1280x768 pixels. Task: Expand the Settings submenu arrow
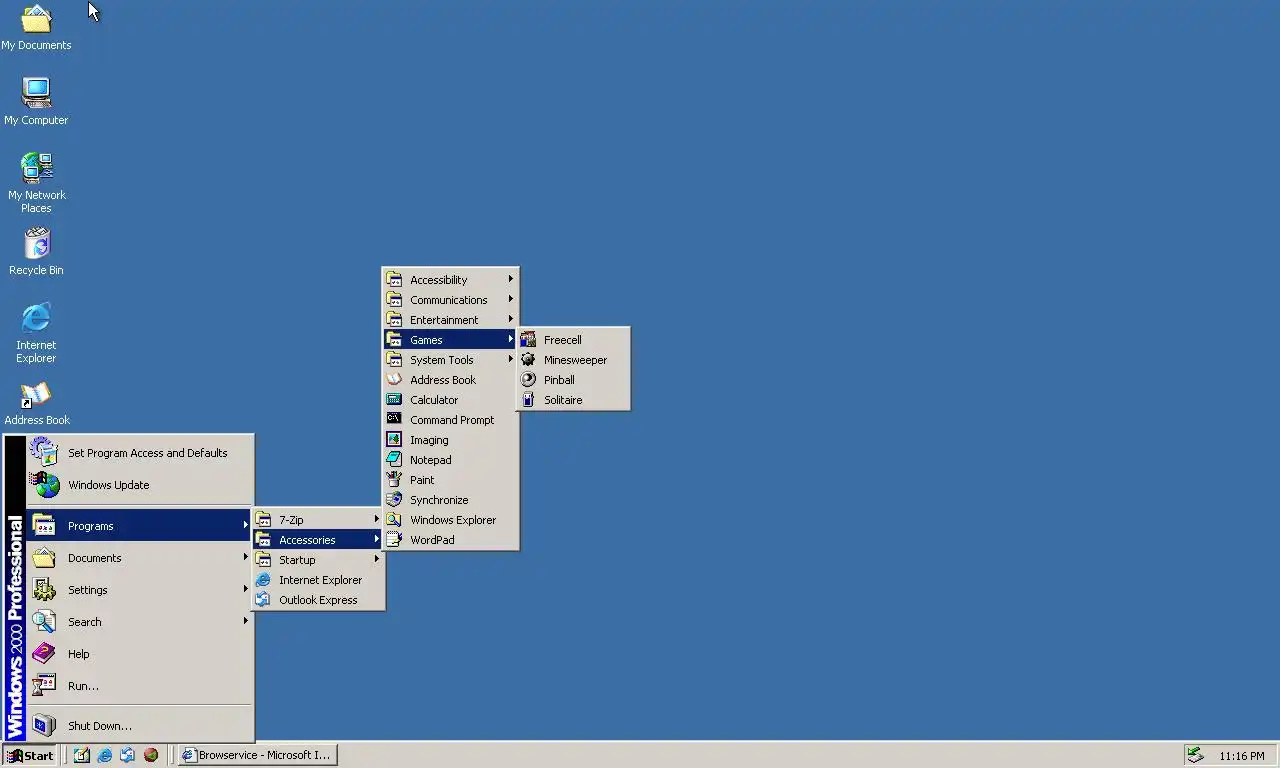point(245,590)
